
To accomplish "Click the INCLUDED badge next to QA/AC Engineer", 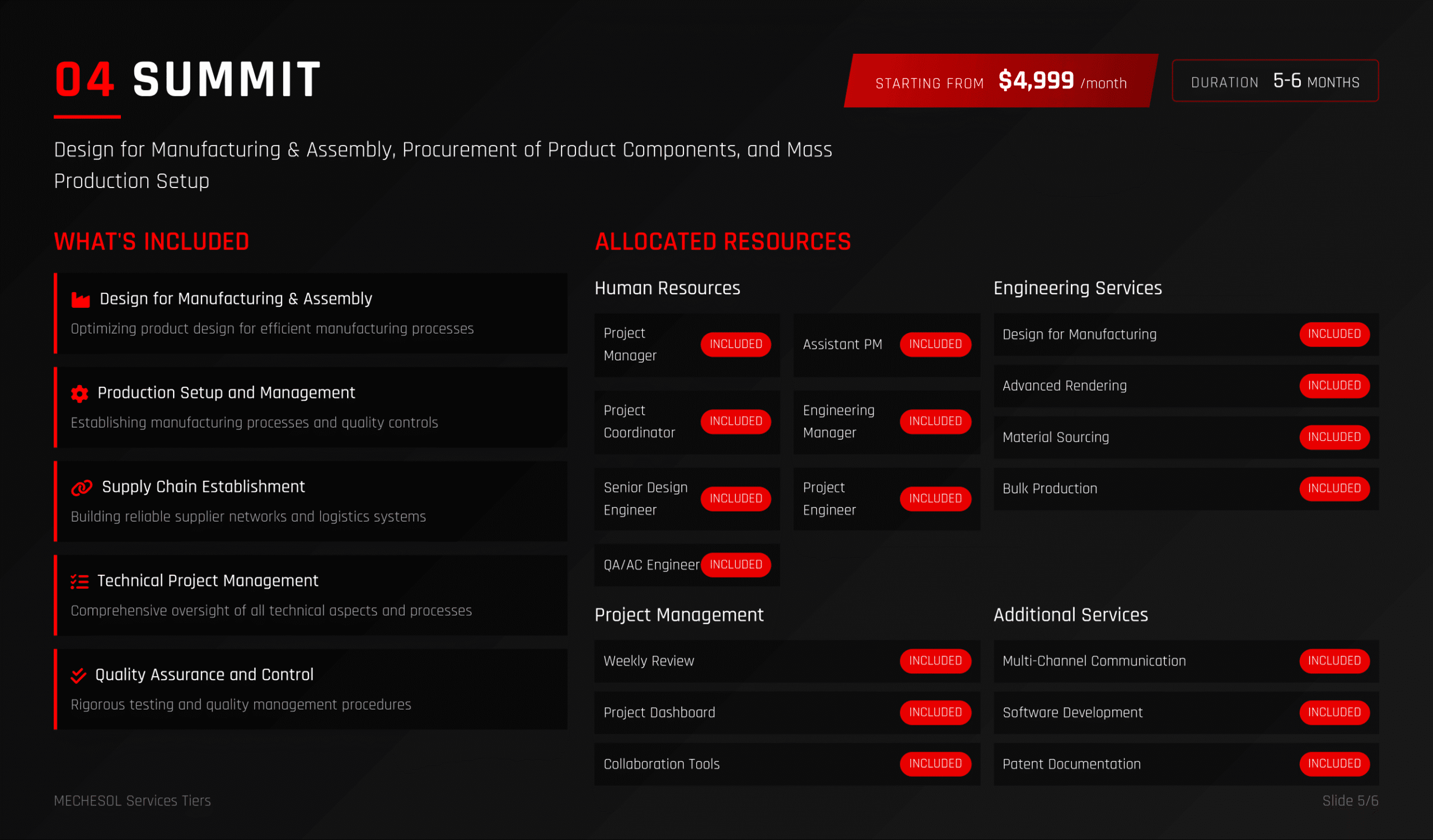I will click(736, 564).
